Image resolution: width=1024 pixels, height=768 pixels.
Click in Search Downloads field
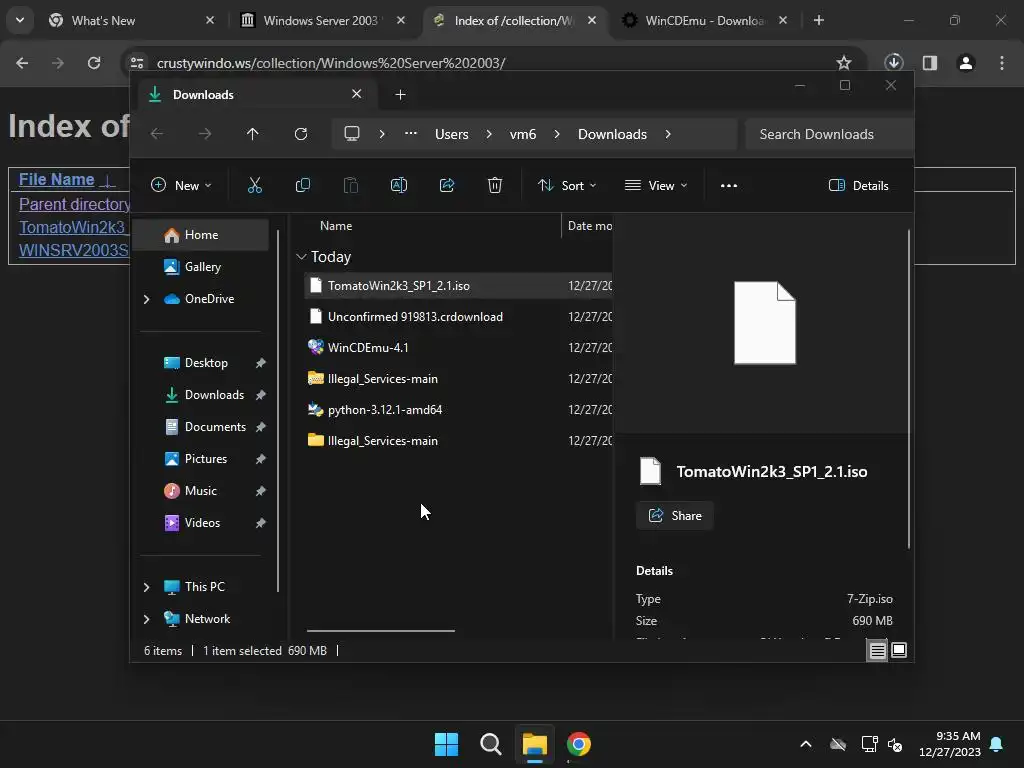(x=829, y=134)
